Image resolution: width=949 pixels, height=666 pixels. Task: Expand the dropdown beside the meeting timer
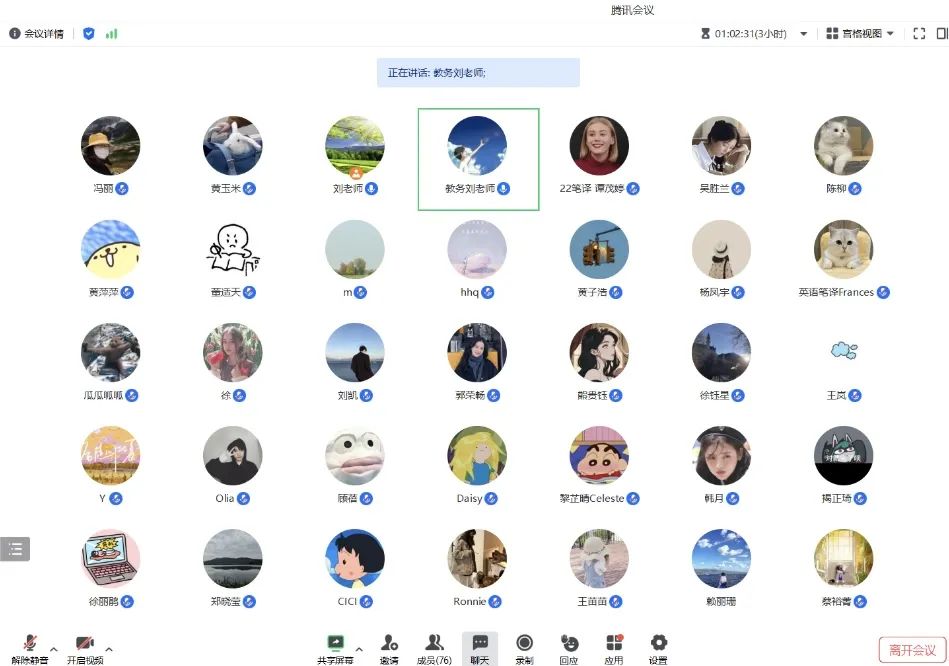click(x=803, y=33)
